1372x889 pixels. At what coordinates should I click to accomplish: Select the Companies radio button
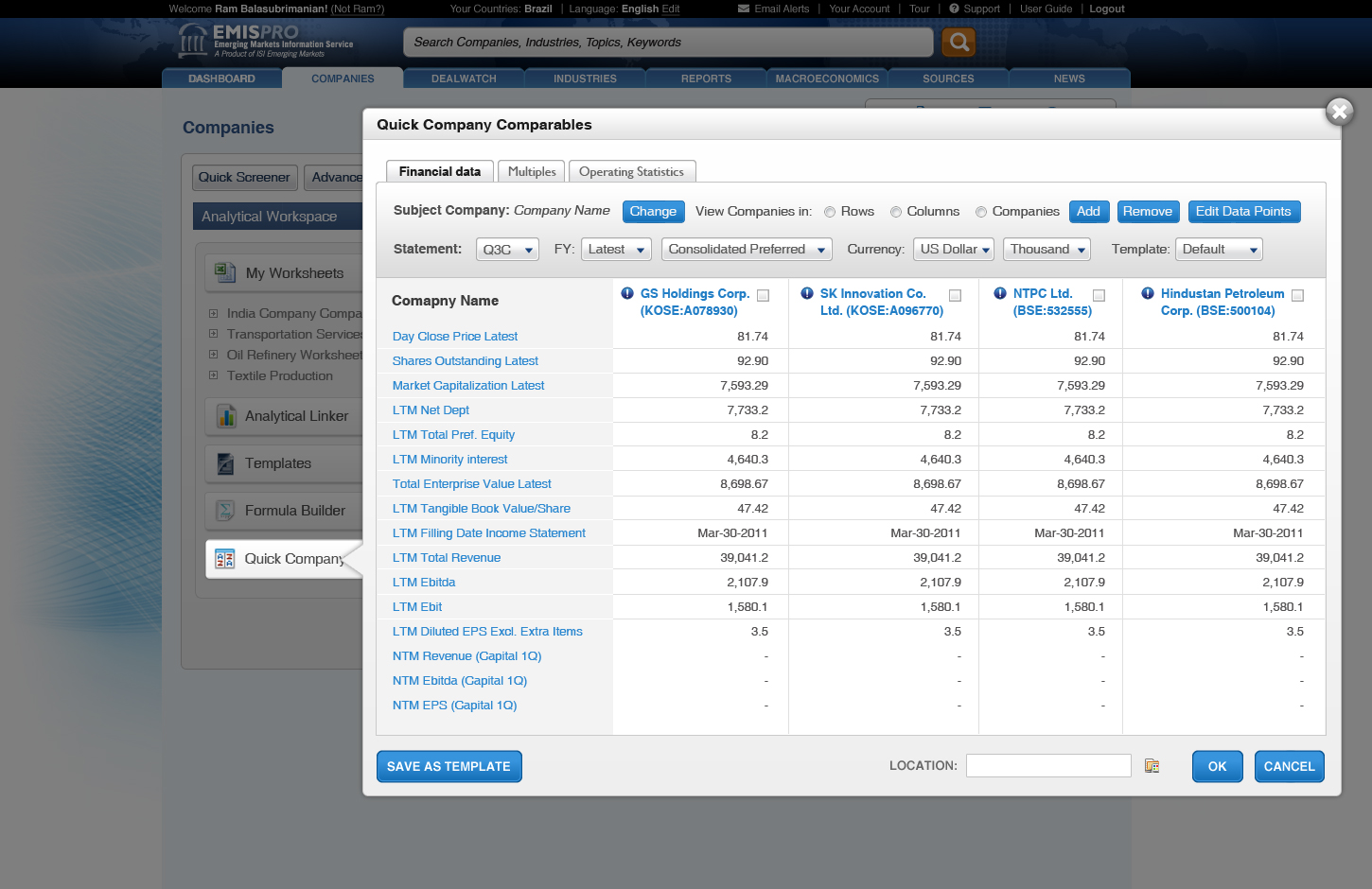[x=981, y=212]
